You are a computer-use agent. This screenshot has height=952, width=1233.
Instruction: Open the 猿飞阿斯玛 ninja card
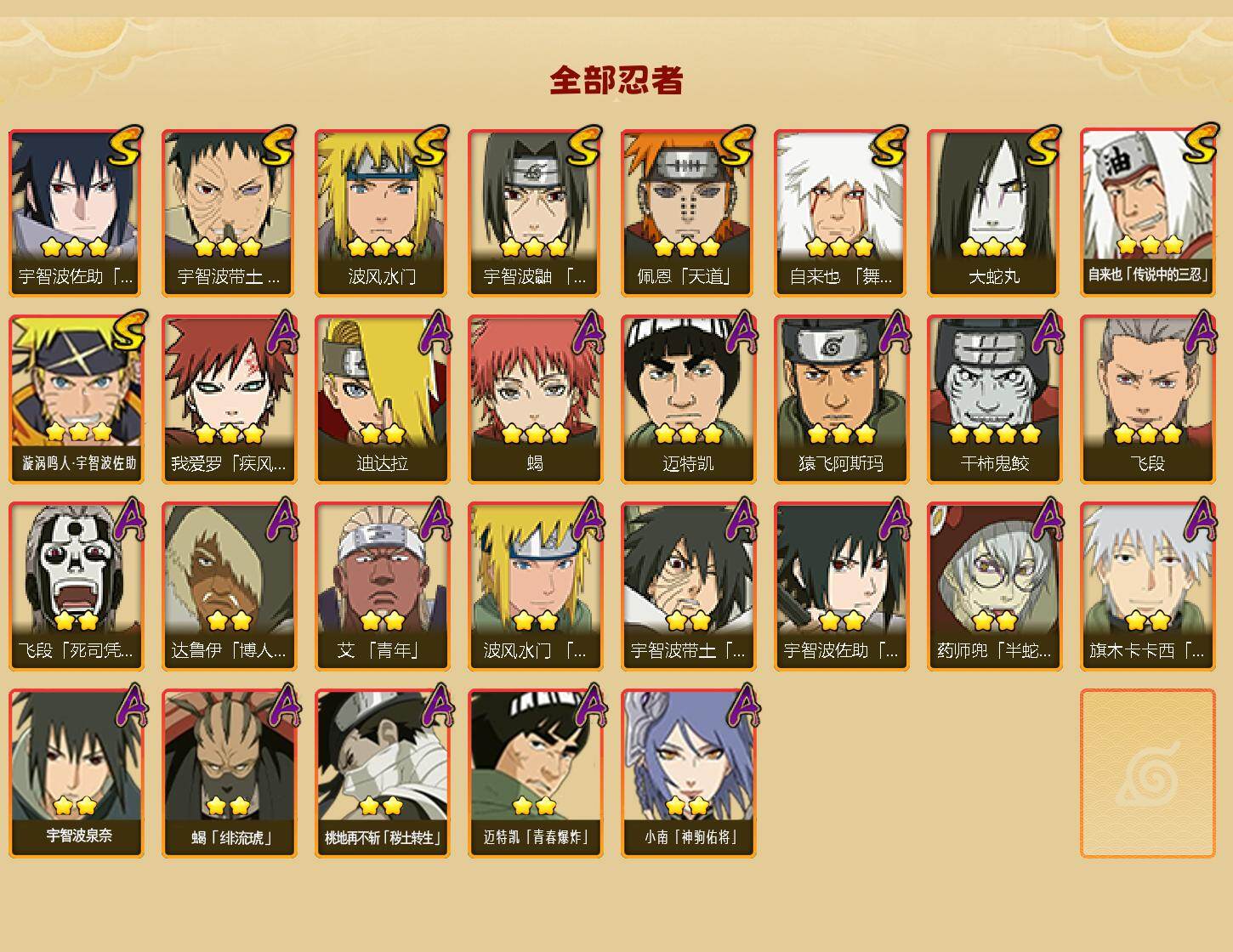pos(842,399)
